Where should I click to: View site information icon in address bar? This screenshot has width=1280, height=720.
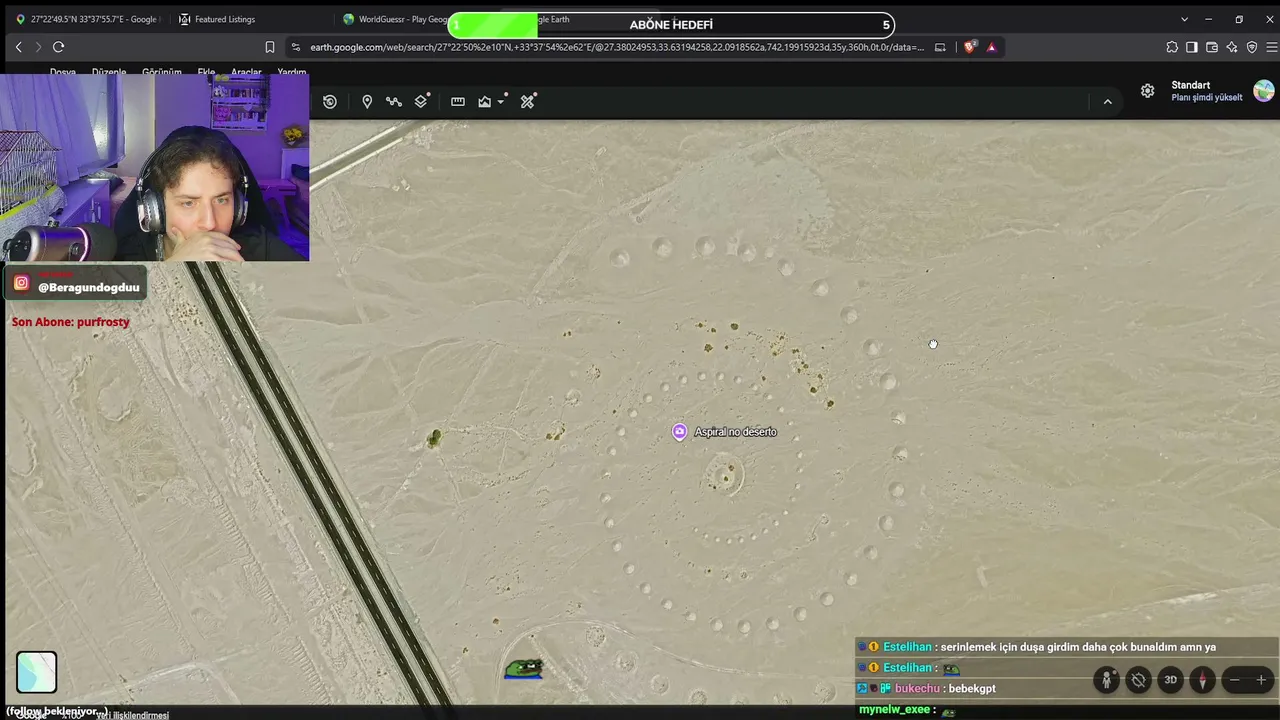(x=295, y=47)
